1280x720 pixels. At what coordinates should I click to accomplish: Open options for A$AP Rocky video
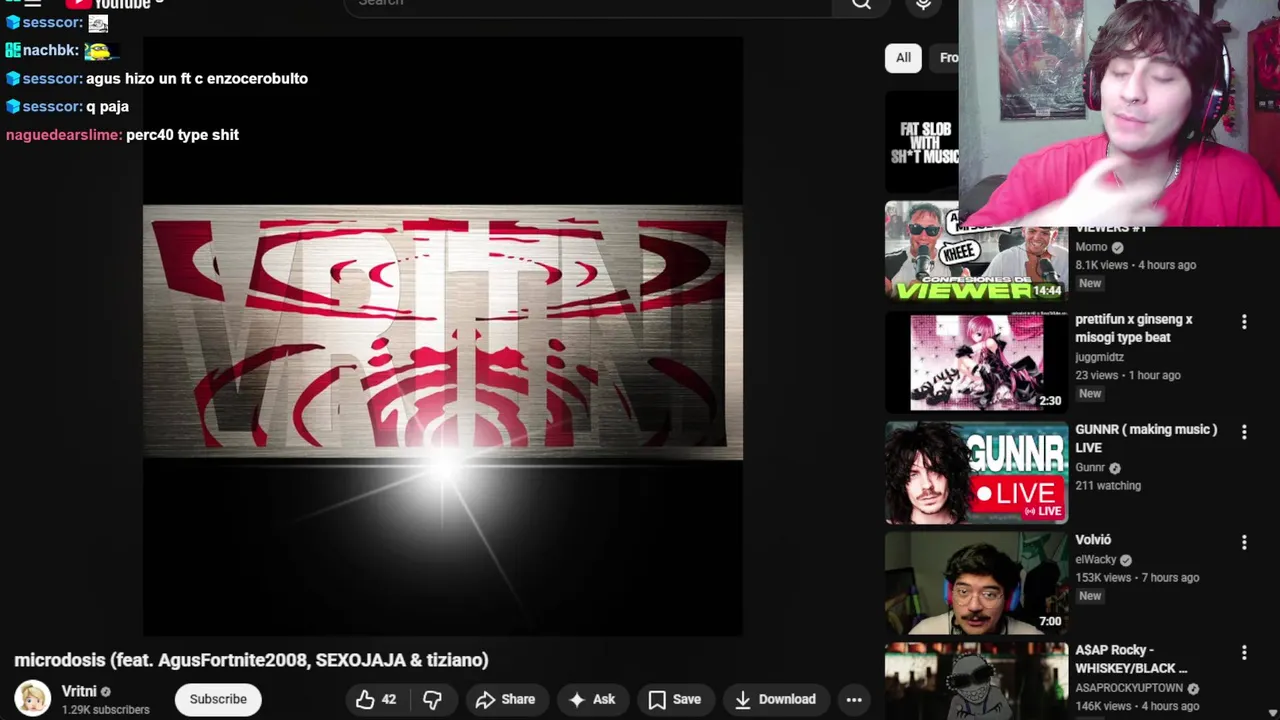coord(1244,652)
